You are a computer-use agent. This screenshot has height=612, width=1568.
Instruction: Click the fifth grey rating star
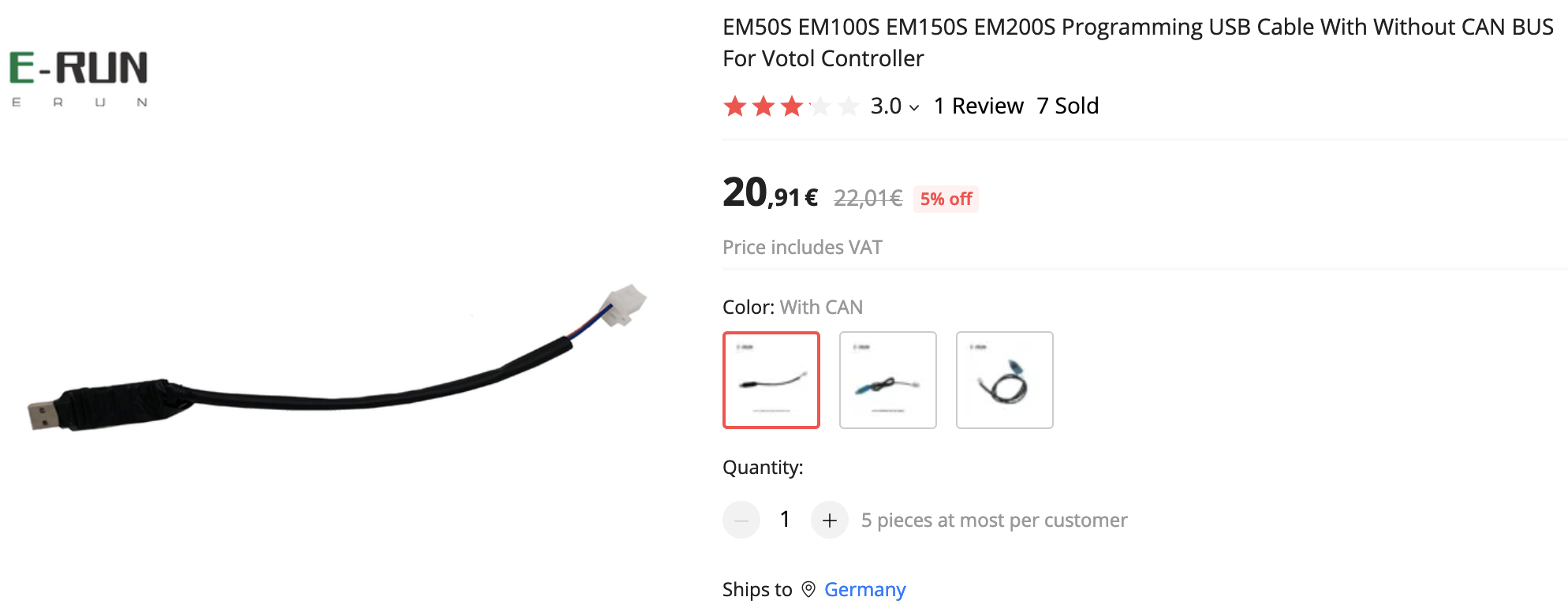[849, 106]
